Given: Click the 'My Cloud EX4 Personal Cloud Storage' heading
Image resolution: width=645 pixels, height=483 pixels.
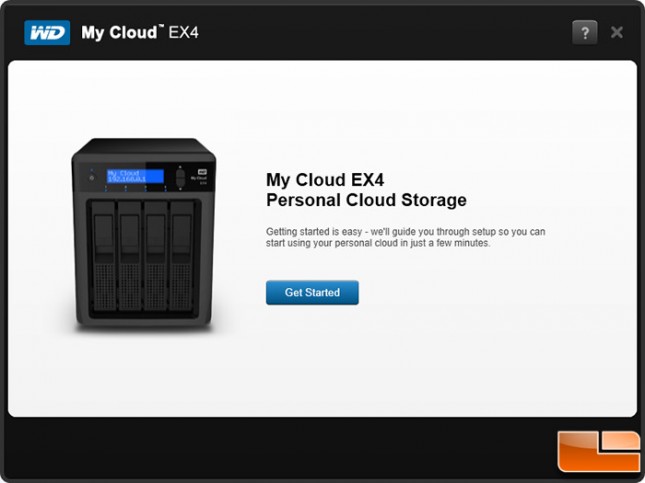Looking at the screenshot, I should click(x=366, y=190).
